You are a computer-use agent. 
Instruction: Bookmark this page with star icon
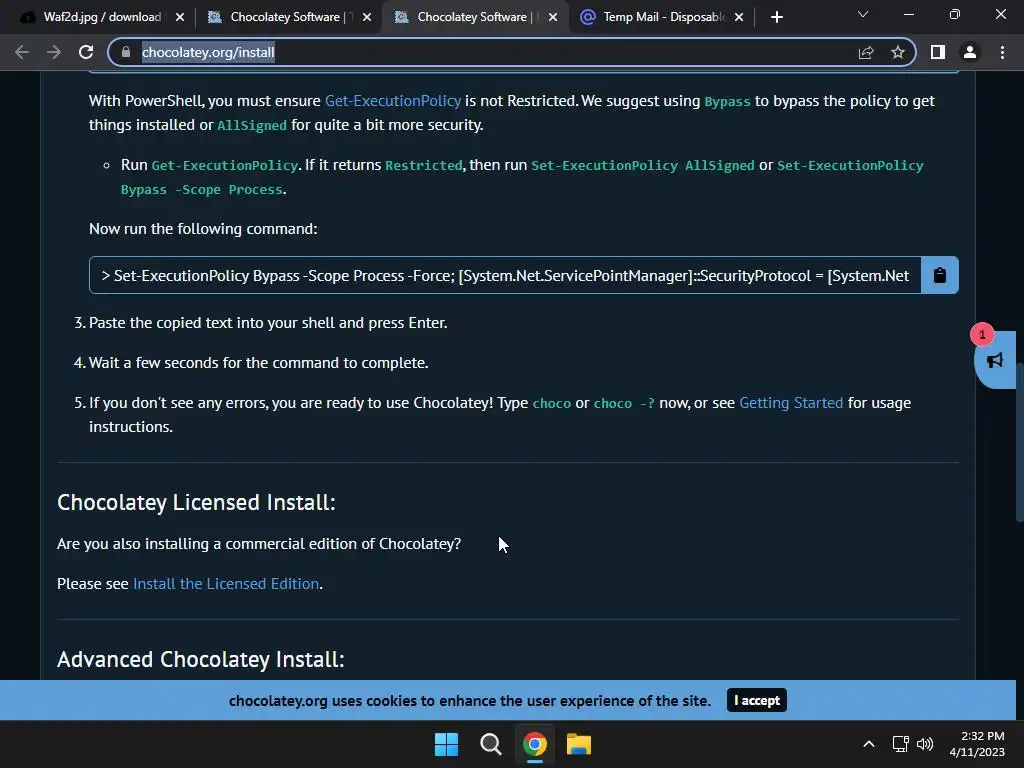tap(898, 52)
